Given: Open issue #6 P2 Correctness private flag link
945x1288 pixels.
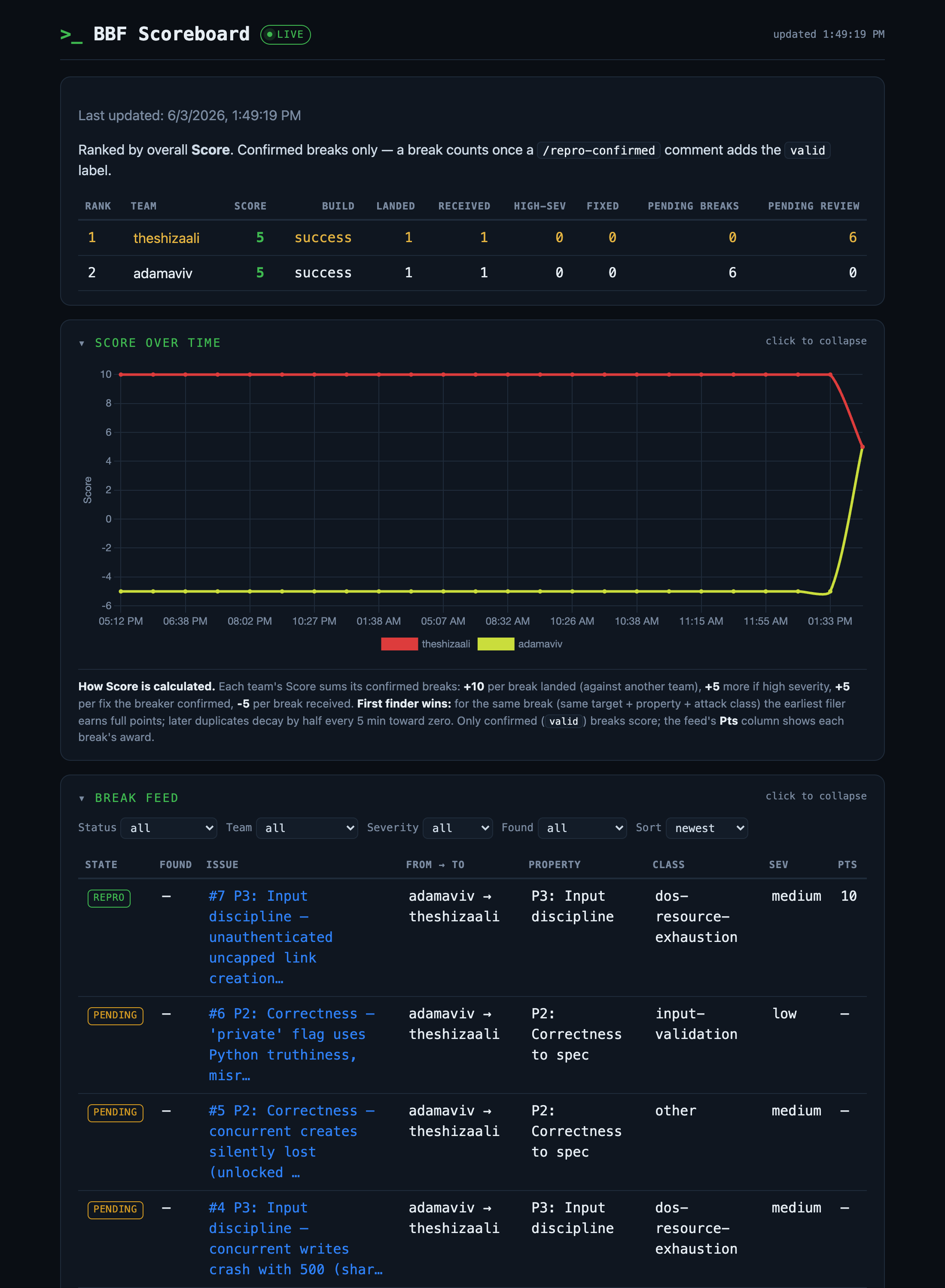Looking at the screenshot, I should coord(292,1045).
